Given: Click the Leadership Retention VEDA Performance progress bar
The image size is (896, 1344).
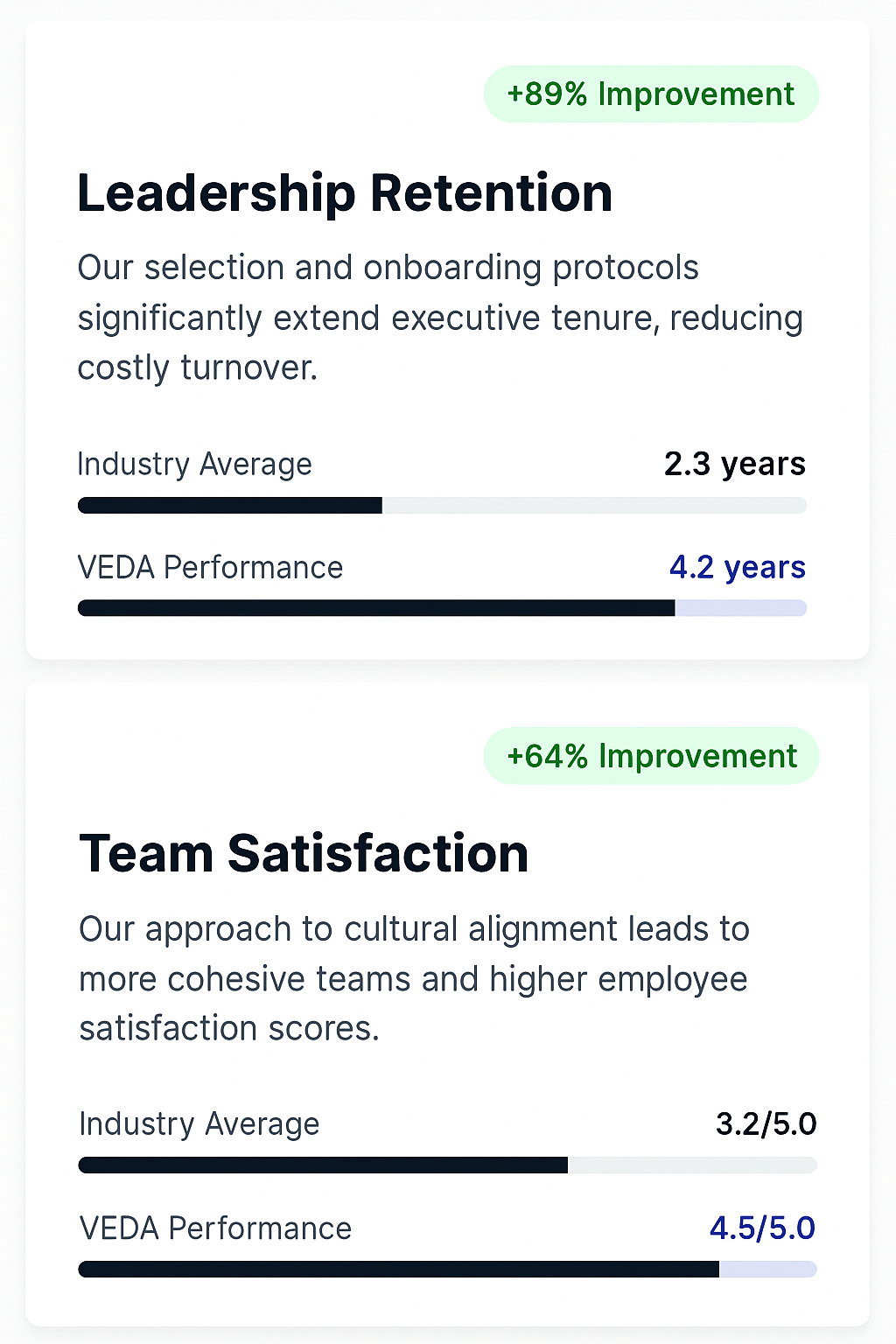Looking at the screenshot, I should pos(442,608).
